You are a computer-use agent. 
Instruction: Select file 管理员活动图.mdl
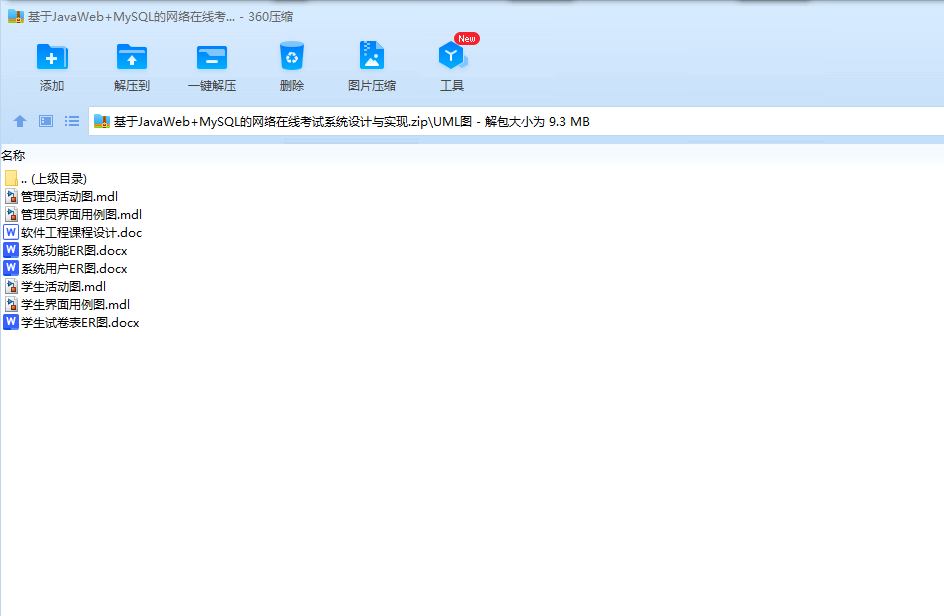[61, 196]
